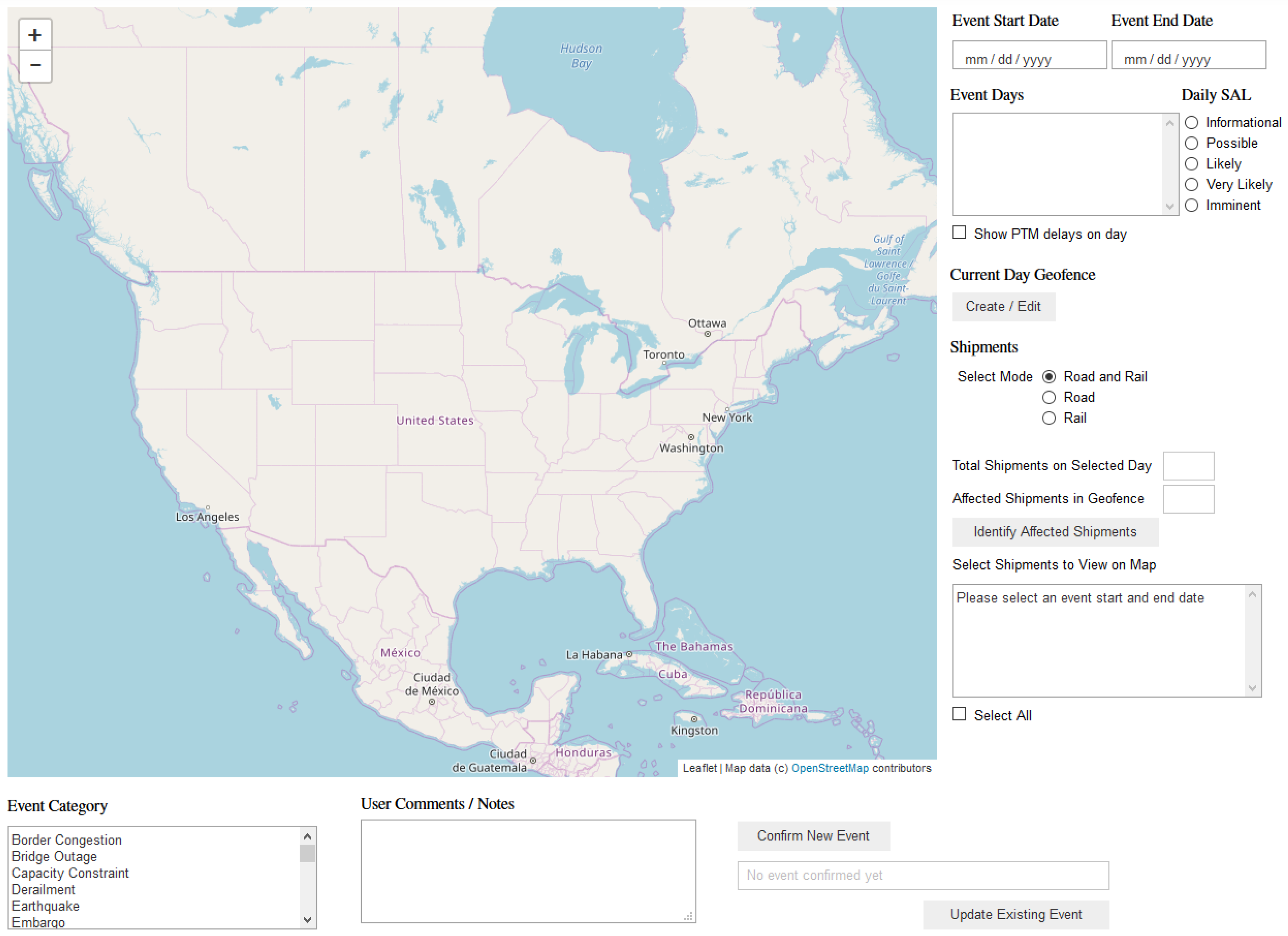Select the Imminent SAL option

[1191, 205]
